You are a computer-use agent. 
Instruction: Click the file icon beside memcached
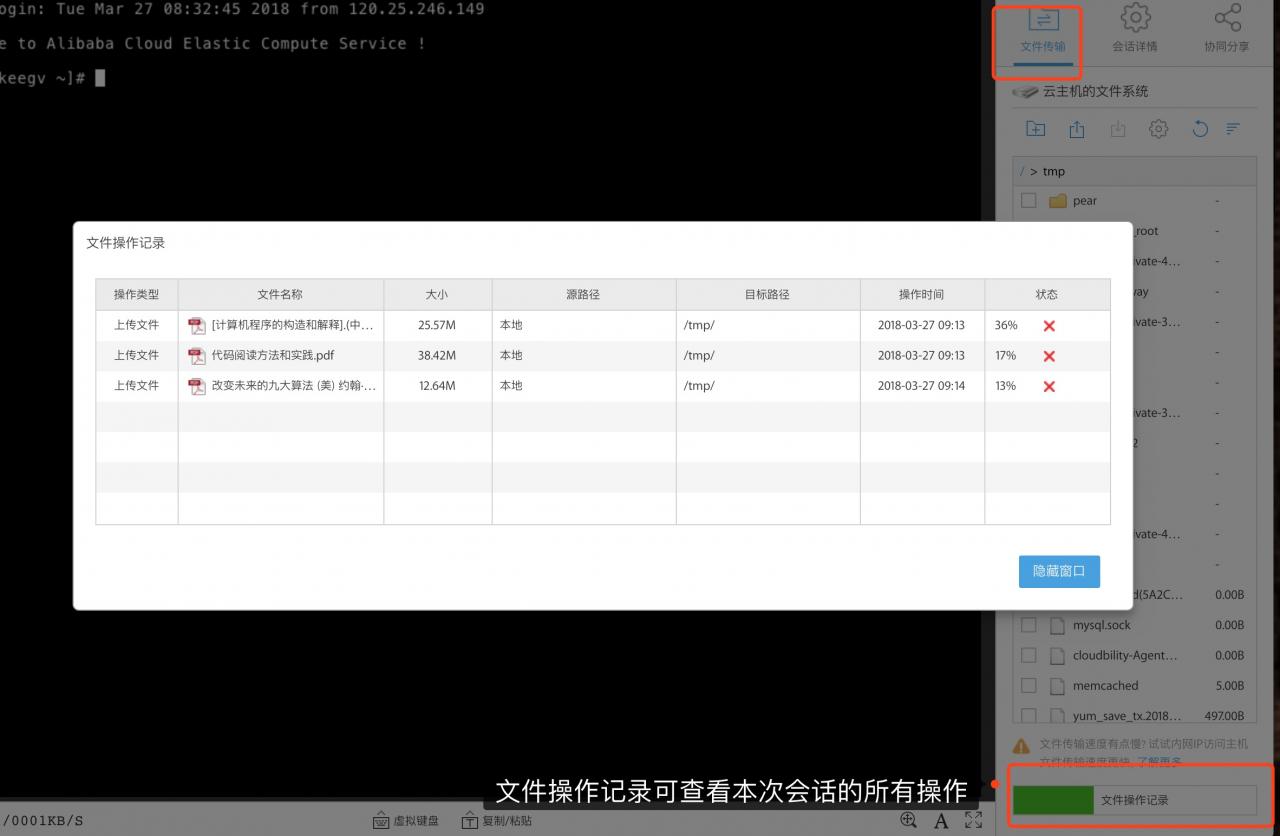pos(1058,686)
